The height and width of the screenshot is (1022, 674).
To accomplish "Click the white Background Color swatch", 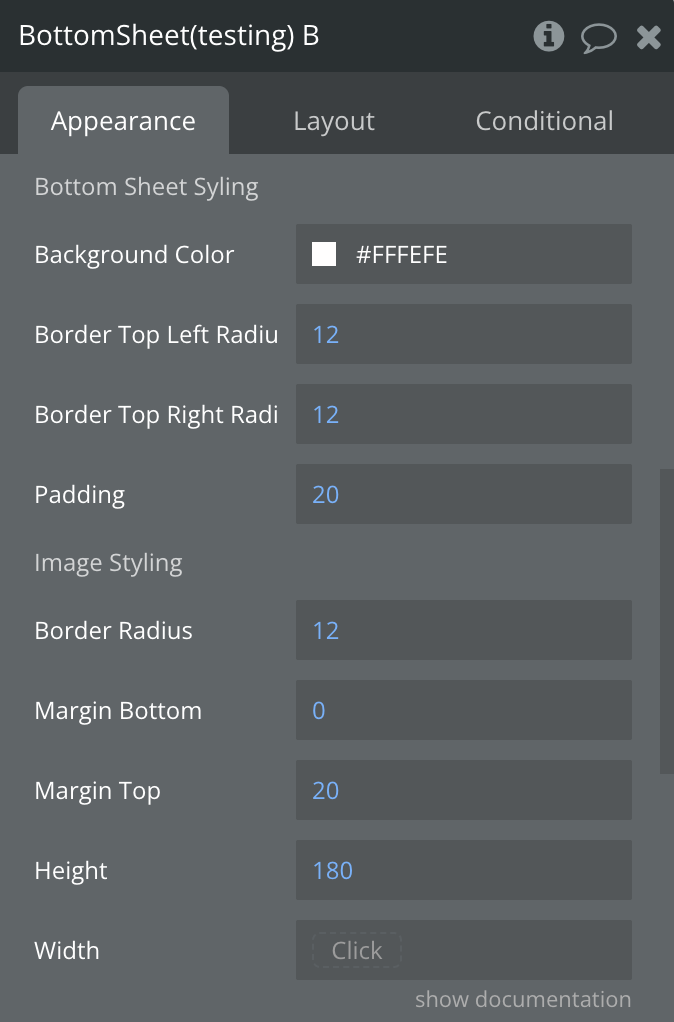I will pos(324,254).
